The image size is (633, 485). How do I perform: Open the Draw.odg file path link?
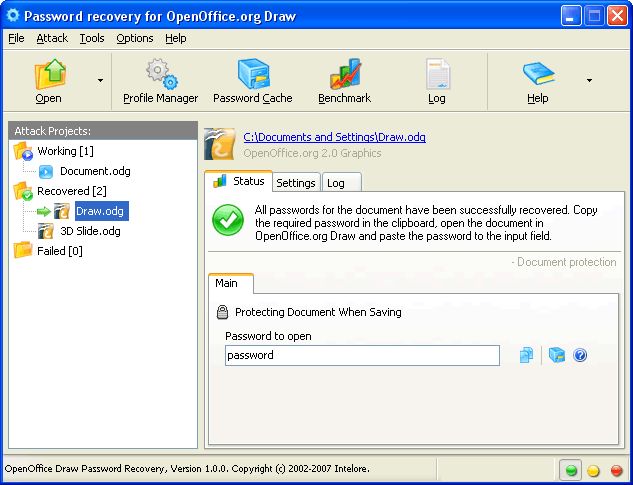tap(334, 137)
